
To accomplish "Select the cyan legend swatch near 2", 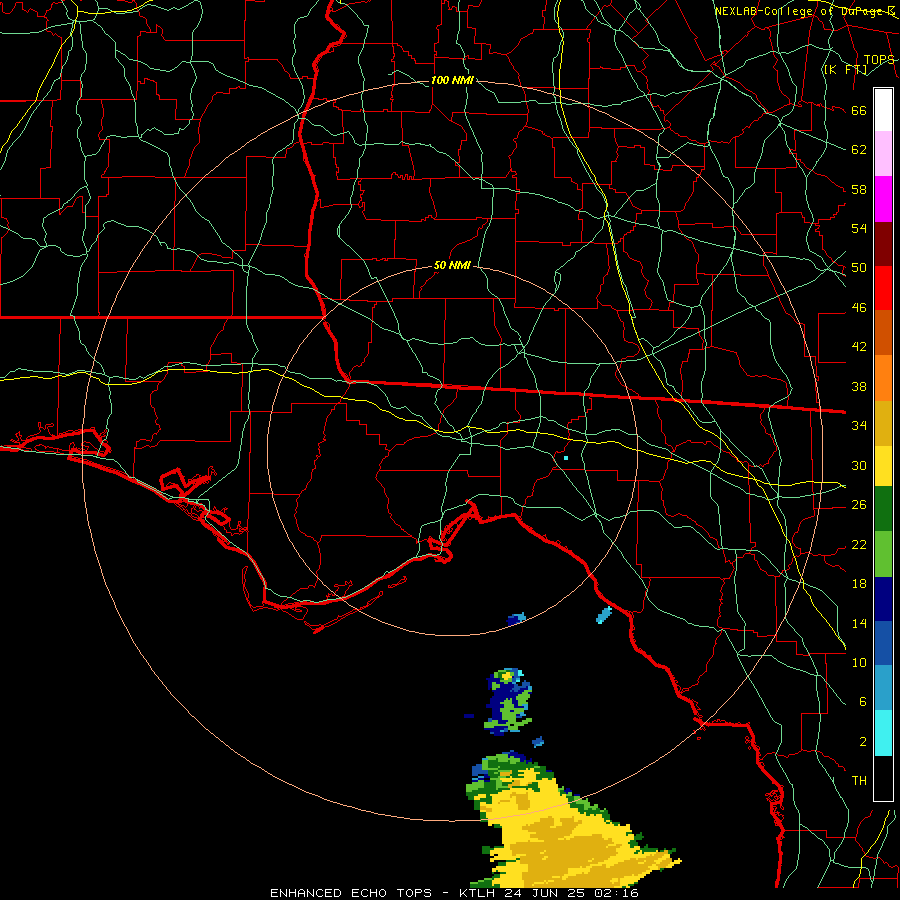I will (883, 733).
